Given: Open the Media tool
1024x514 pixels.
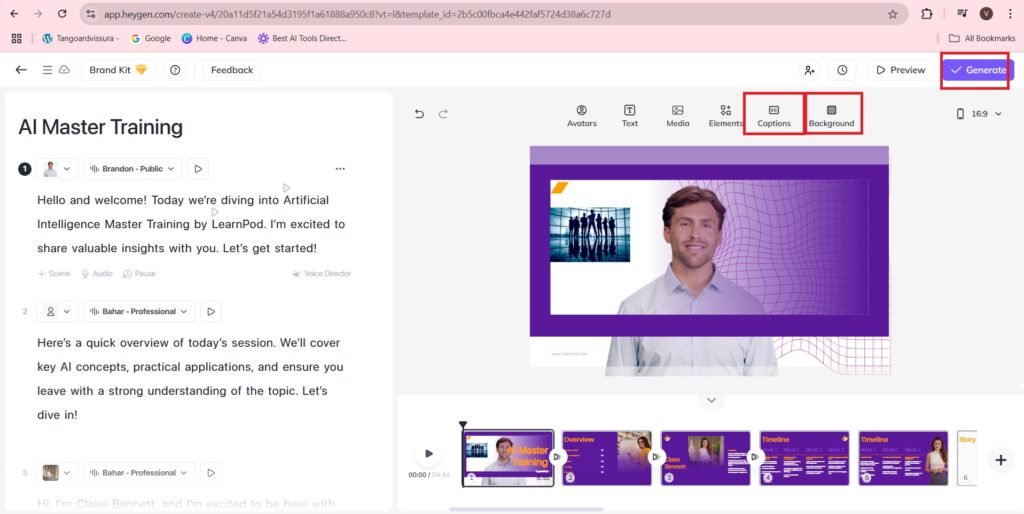Looking at the screenshot, I should (678, 116).
